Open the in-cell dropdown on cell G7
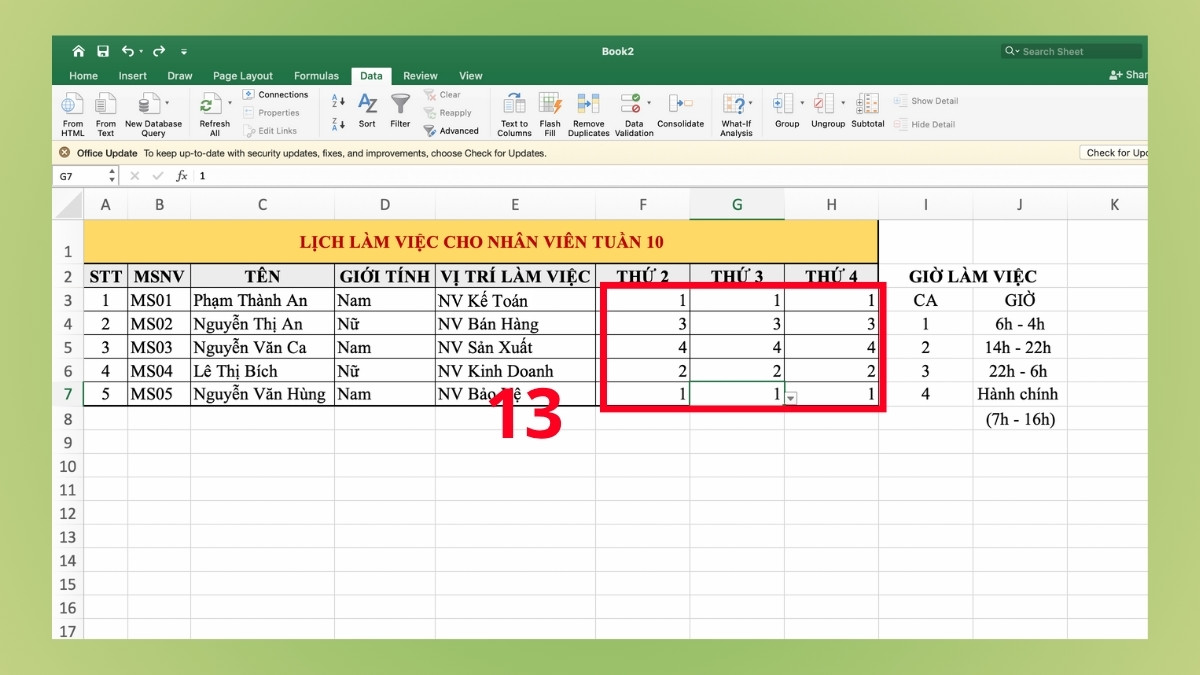1200x675 pixels. click(x=789, y=399)
